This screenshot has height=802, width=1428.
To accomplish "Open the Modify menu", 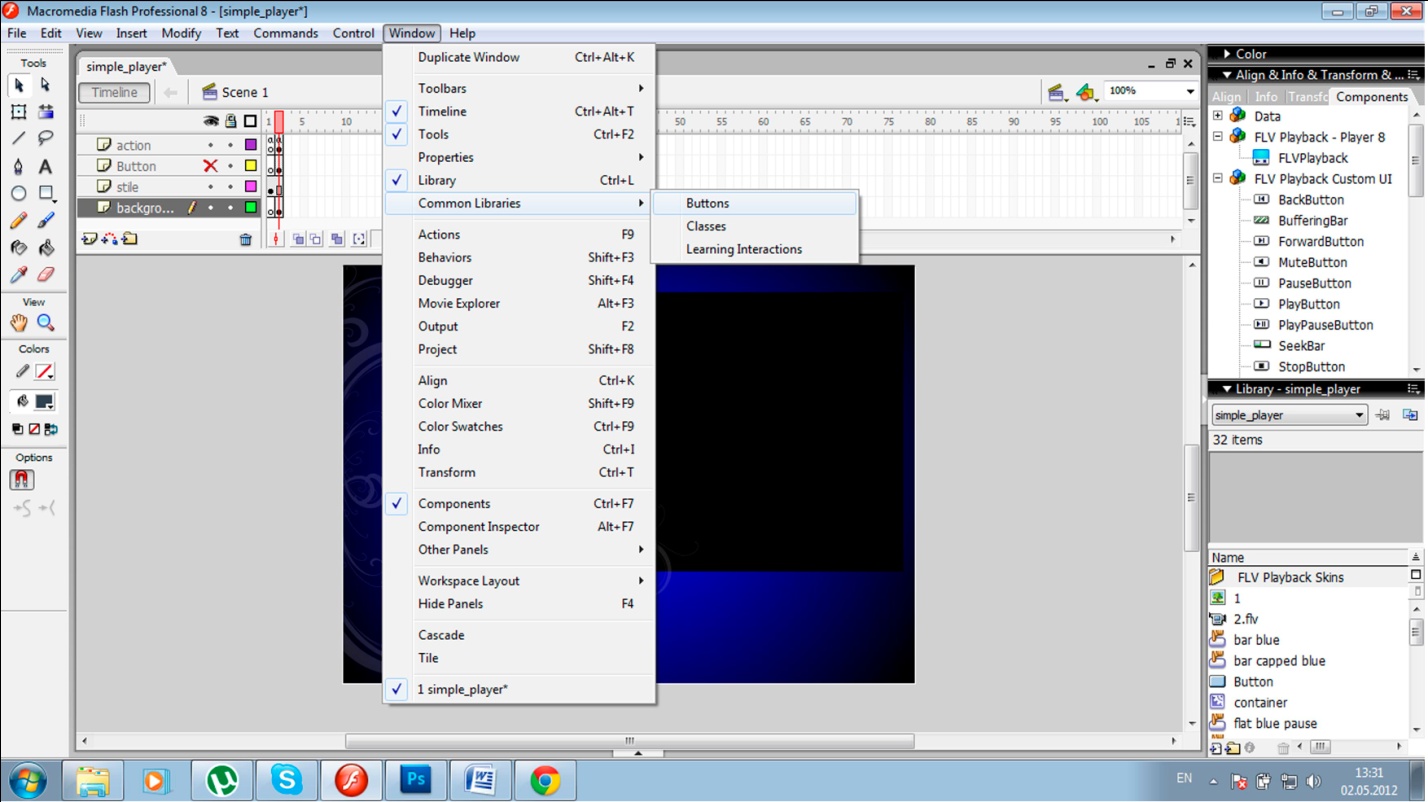I will point(181,33).
